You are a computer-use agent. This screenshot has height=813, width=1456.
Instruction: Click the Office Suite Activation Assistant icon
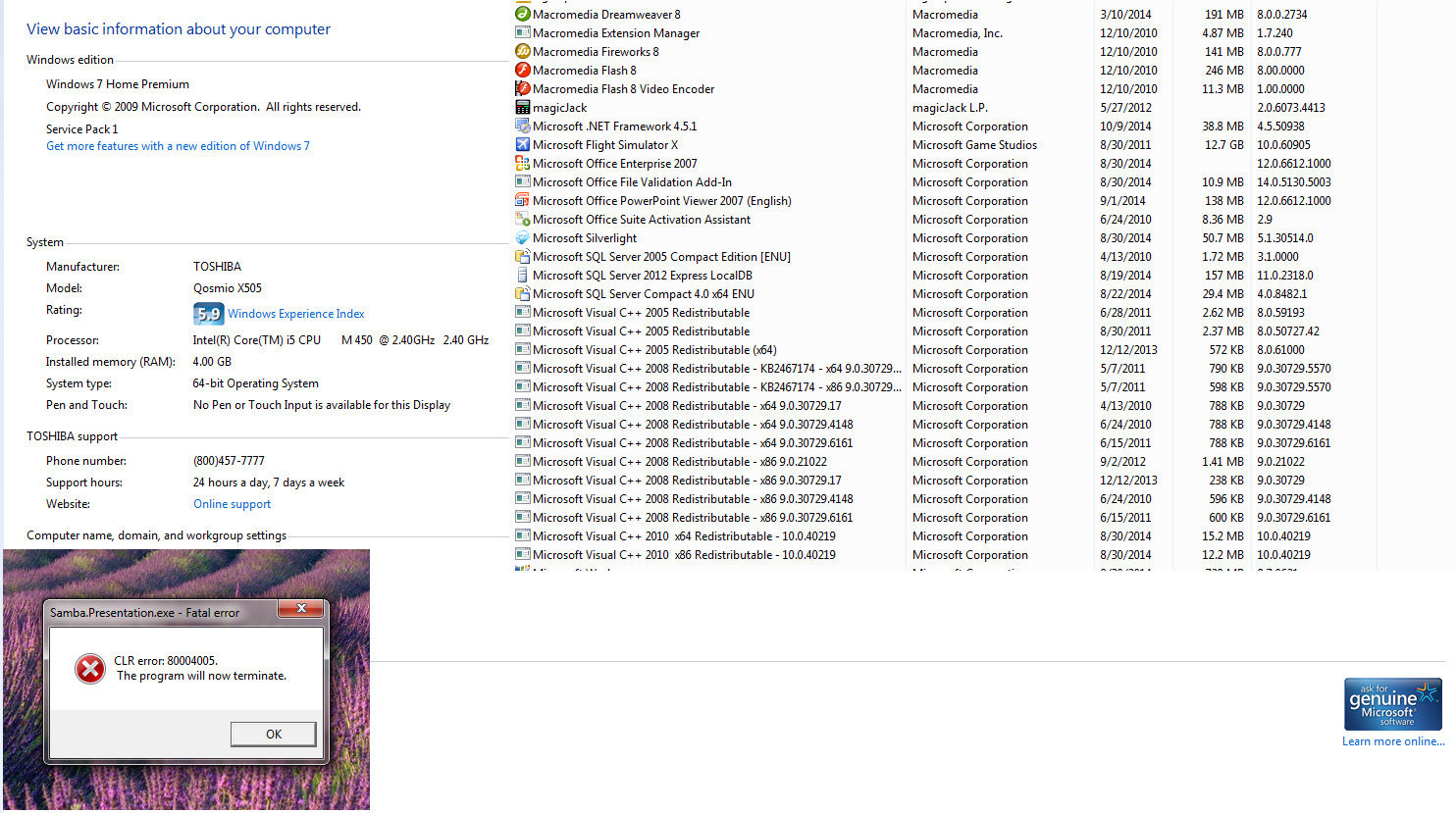(523, 219)
